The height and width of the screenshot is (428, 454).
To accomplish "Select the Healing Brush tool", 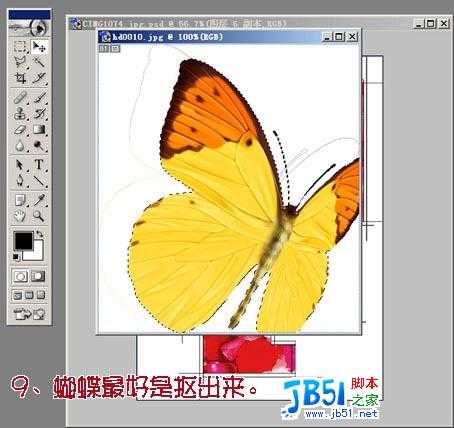I will [x=20, y=98].
